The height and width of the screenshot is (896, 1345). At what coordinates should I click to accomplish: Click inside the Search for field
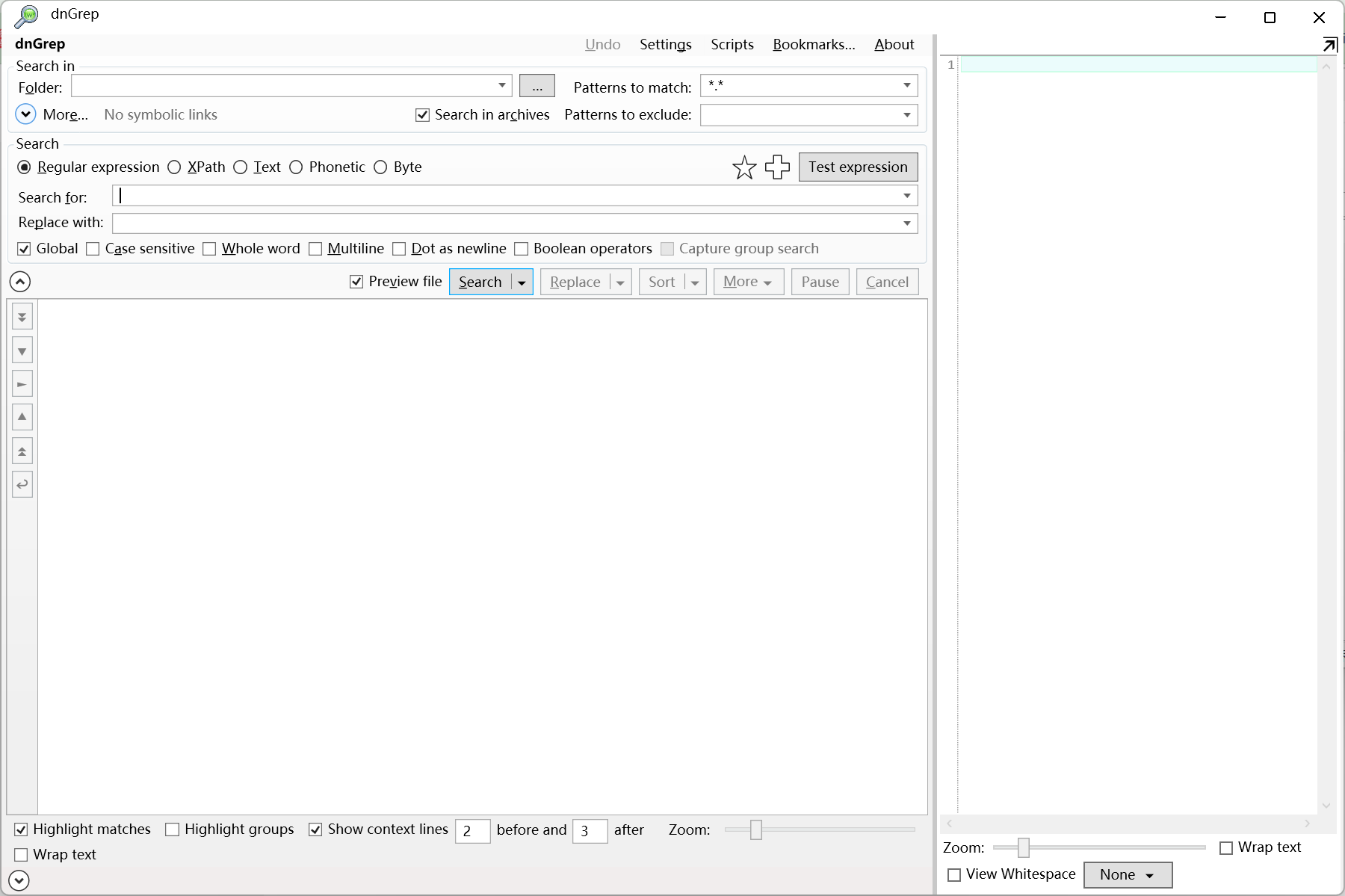(x=448, y=195)
